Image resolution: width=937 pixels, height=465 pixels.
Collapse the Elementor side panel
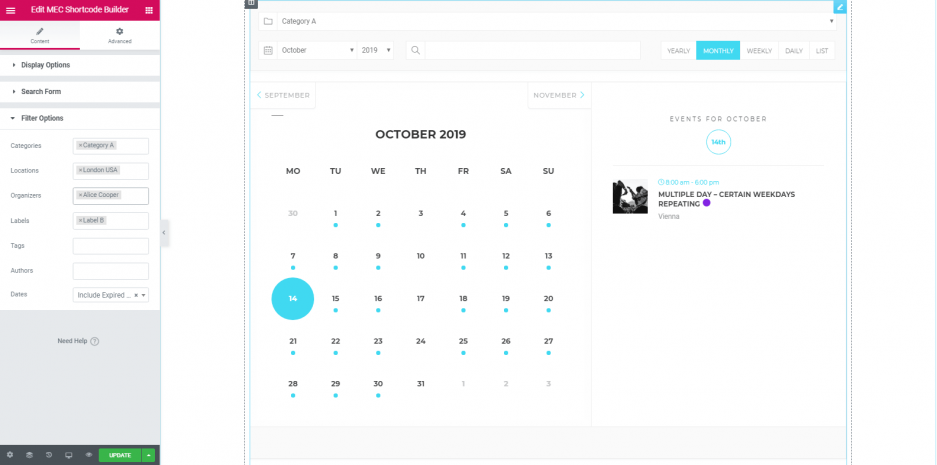(x=164, y=233)
